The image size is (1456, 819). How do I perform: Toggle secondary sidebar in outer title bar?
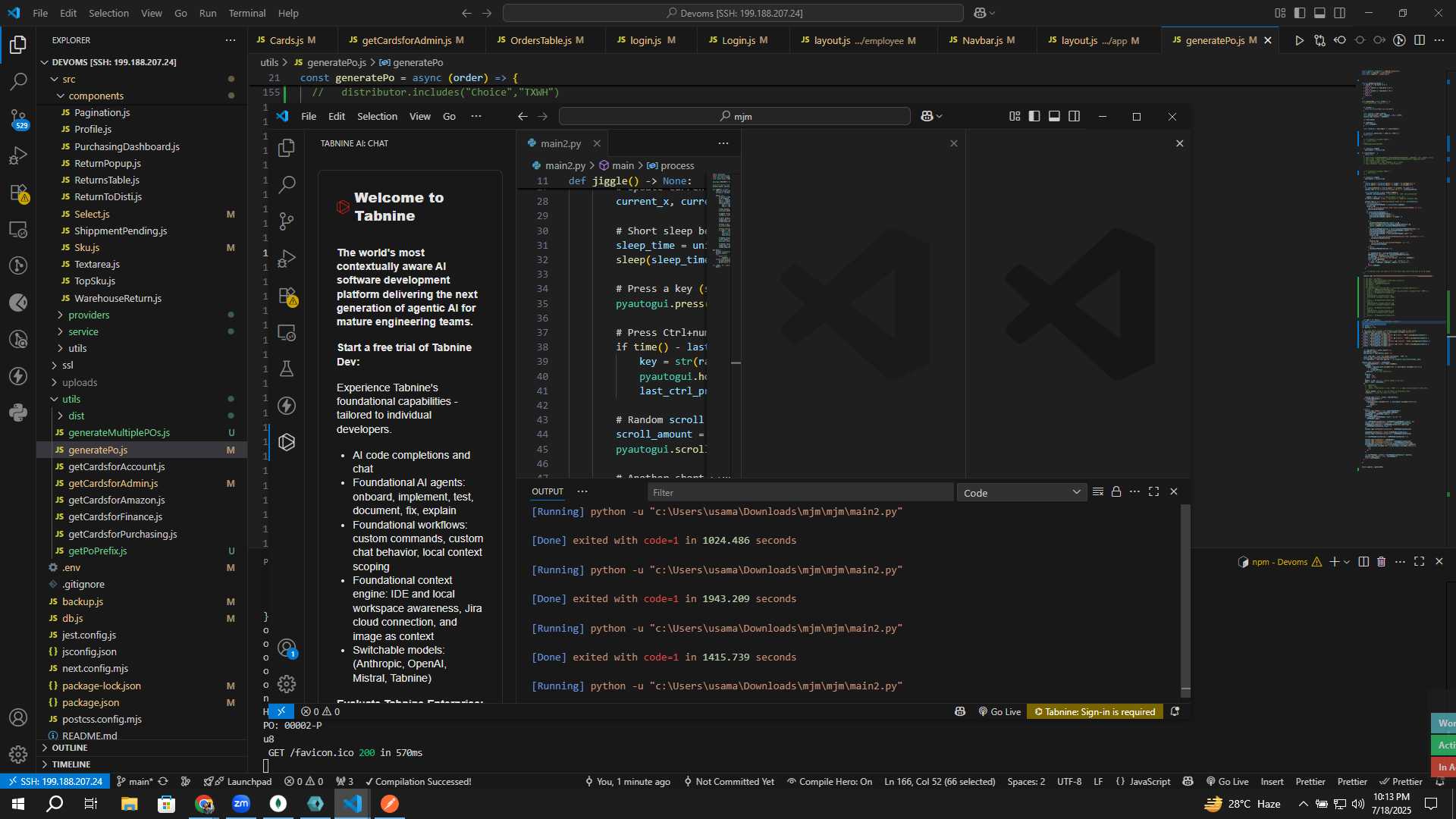[1340, 13]
